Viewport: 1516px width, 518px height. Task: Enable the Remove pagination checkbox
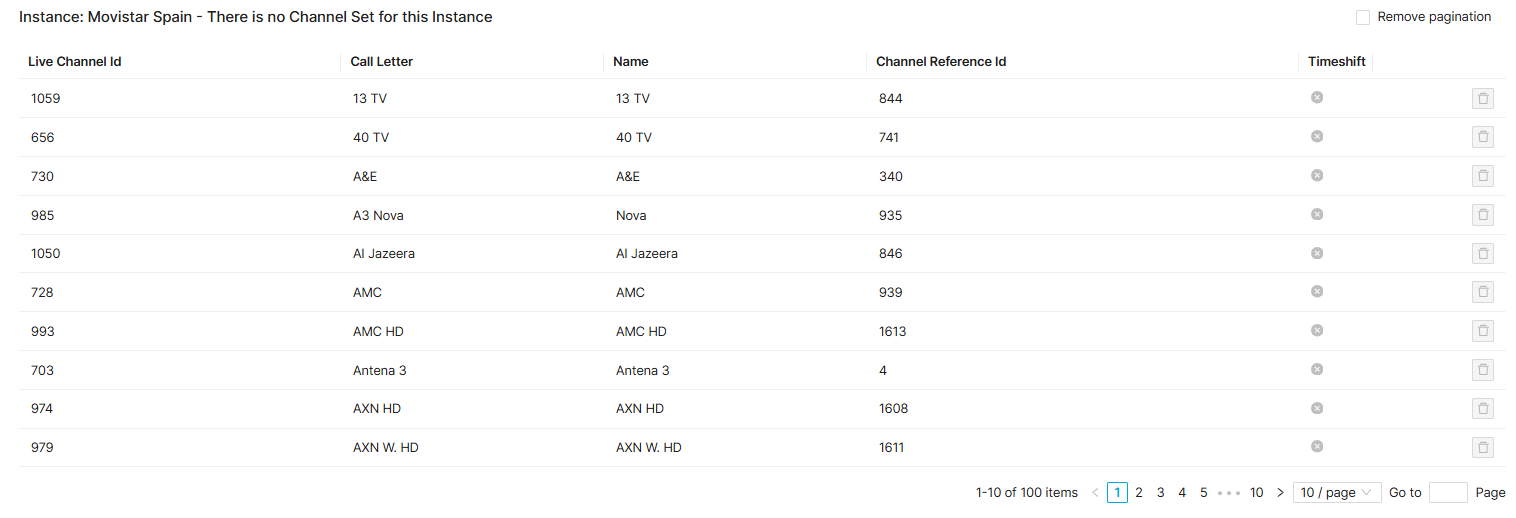1363,17
